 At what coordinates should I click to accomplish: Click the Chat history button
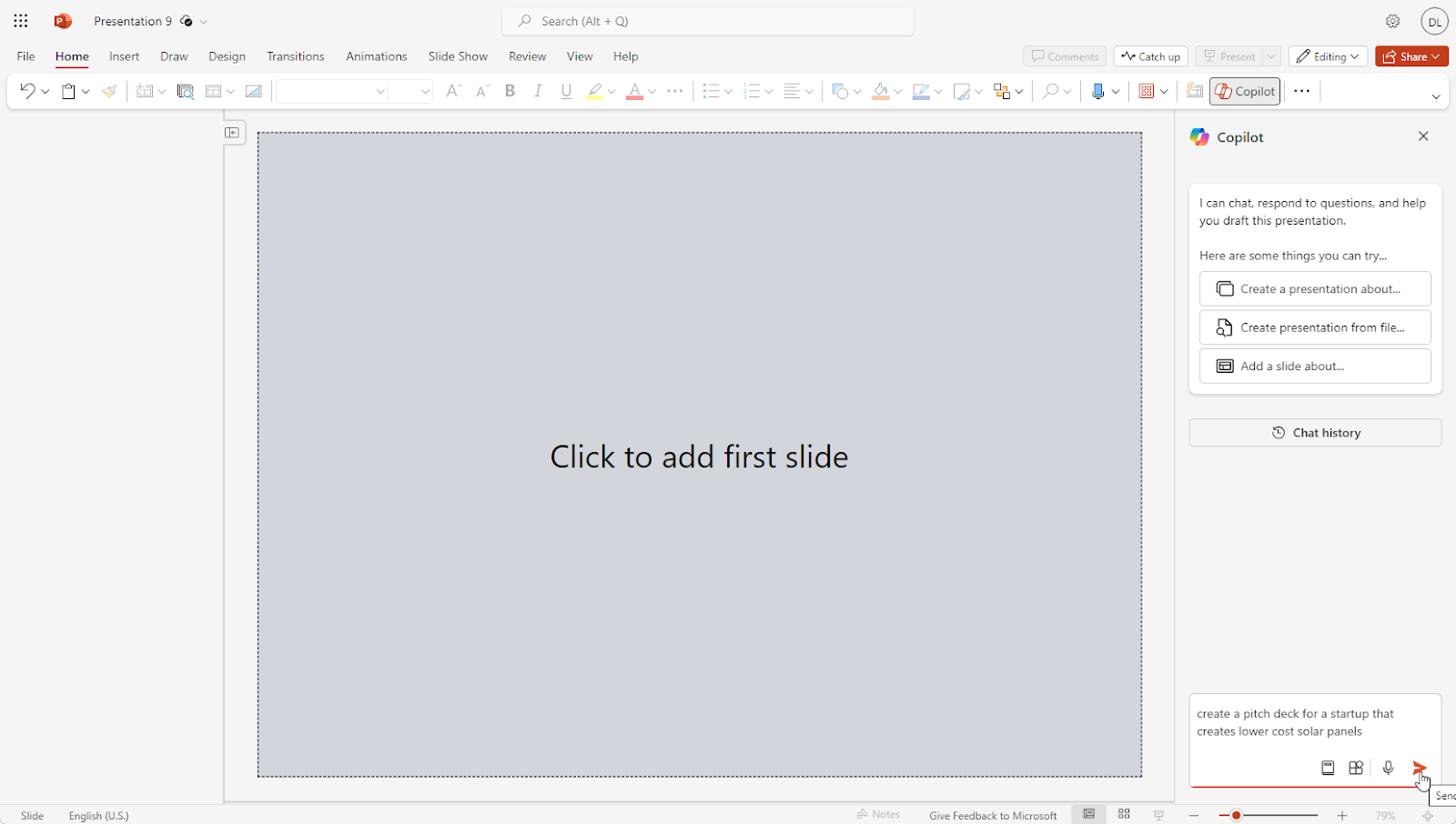pos(1315,433)
